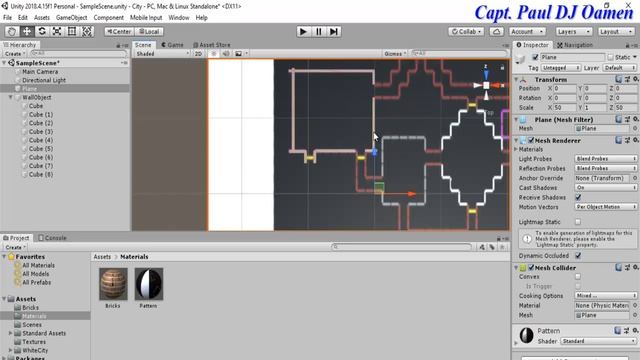Select the Scale tool
The width and height of the screenshot is (640, 360).
click(57, 31)
